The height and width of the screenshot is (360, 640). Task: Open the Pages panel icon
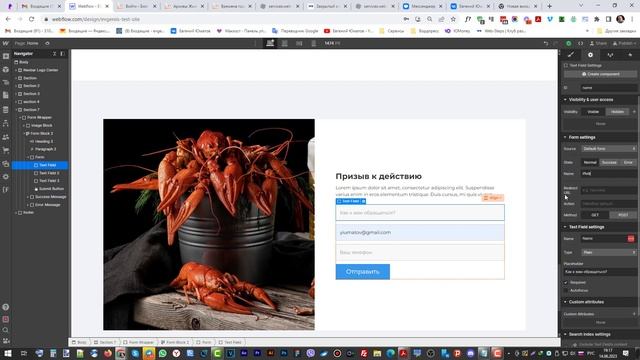coord(6,96)
